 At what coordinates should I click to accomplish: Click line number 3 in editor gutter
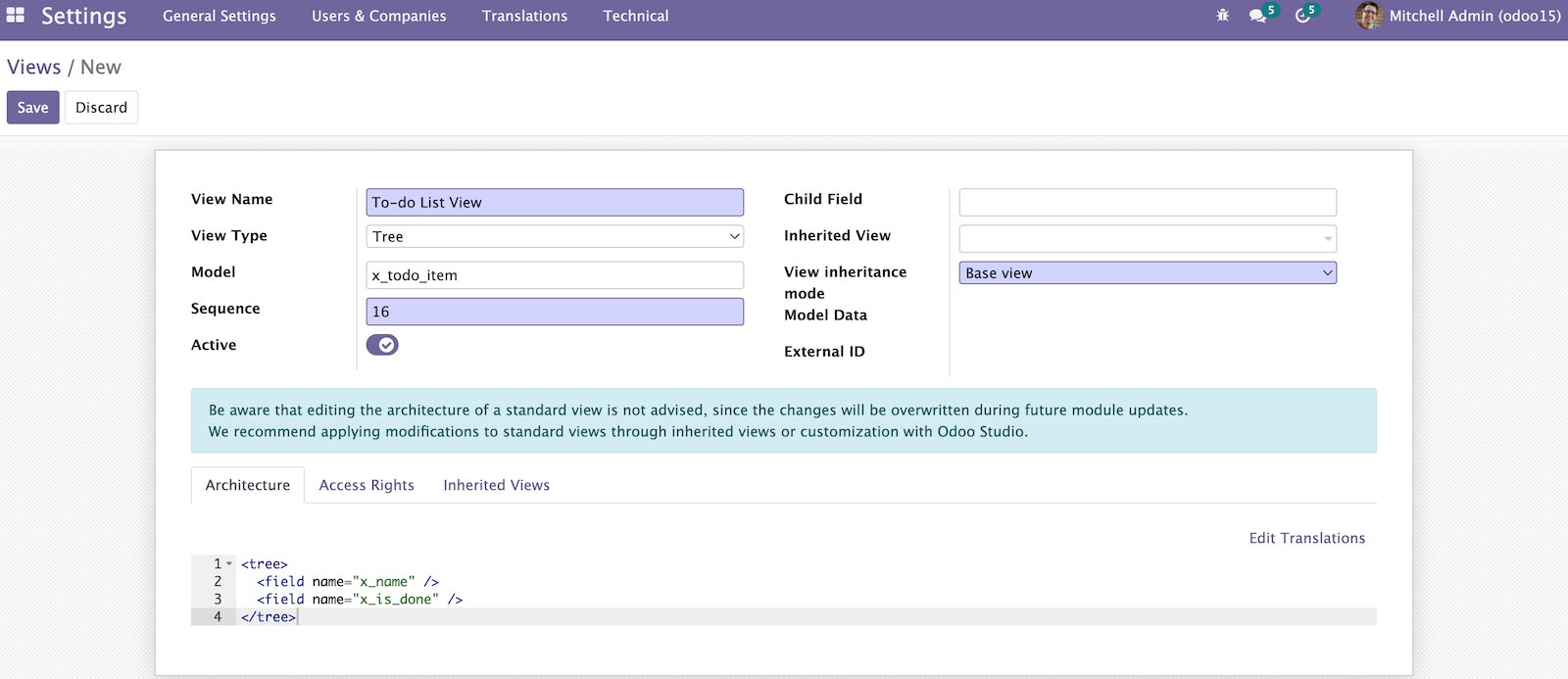[218, 599]
